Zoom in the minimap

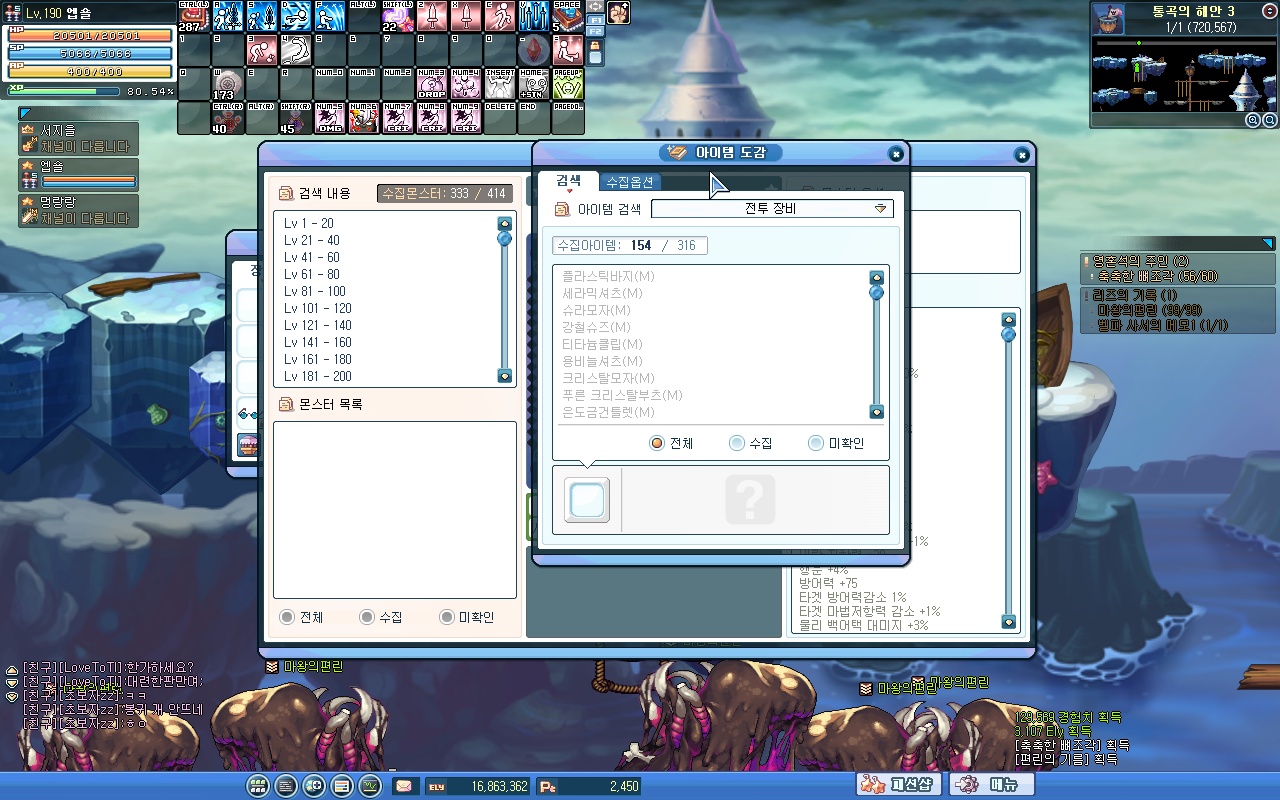1253,120
